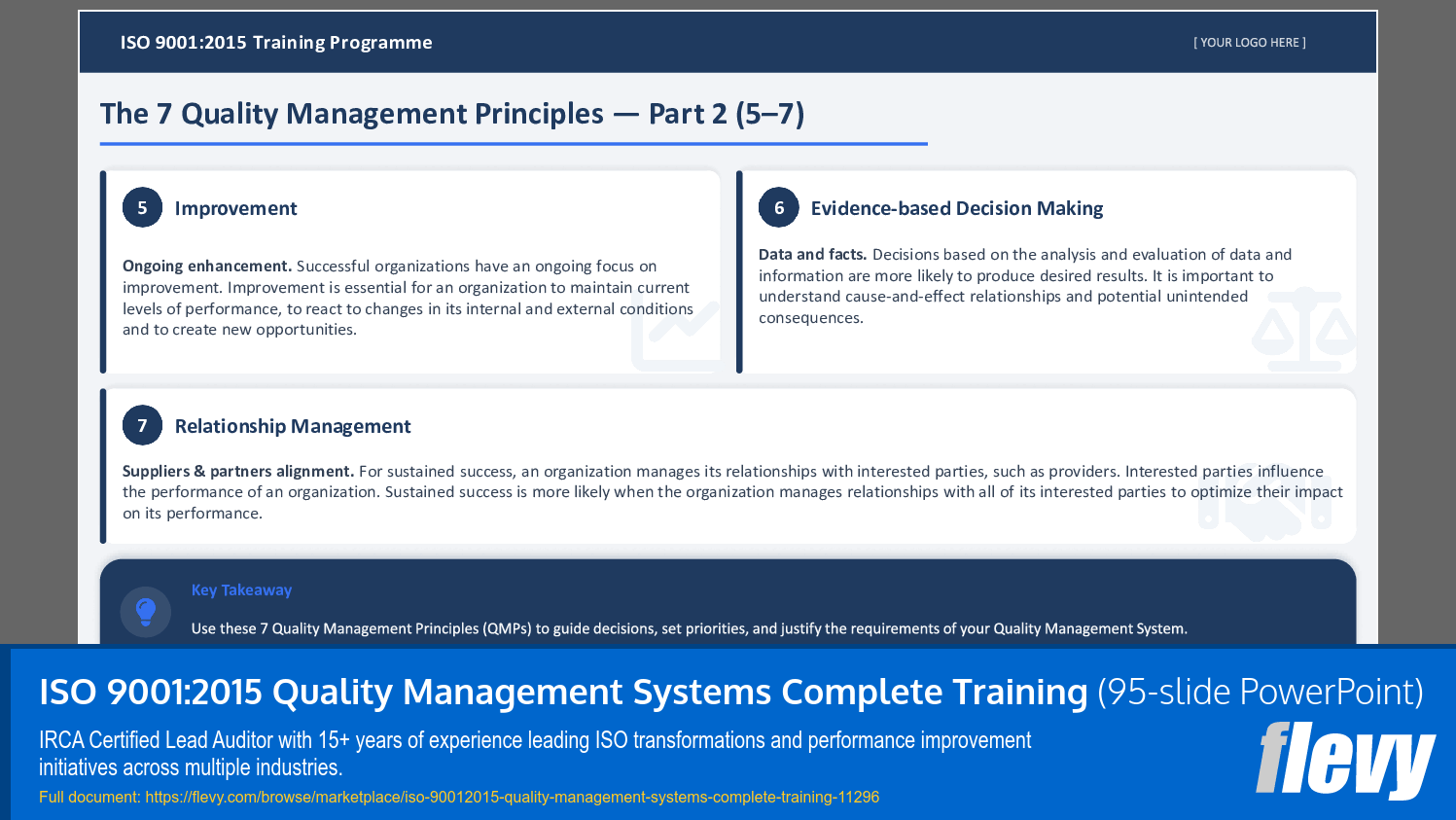The width and height of the screenshot is (1456, 820).
Task: Select the numbered badge 5 for Improvement
Action: pos(141,207)
